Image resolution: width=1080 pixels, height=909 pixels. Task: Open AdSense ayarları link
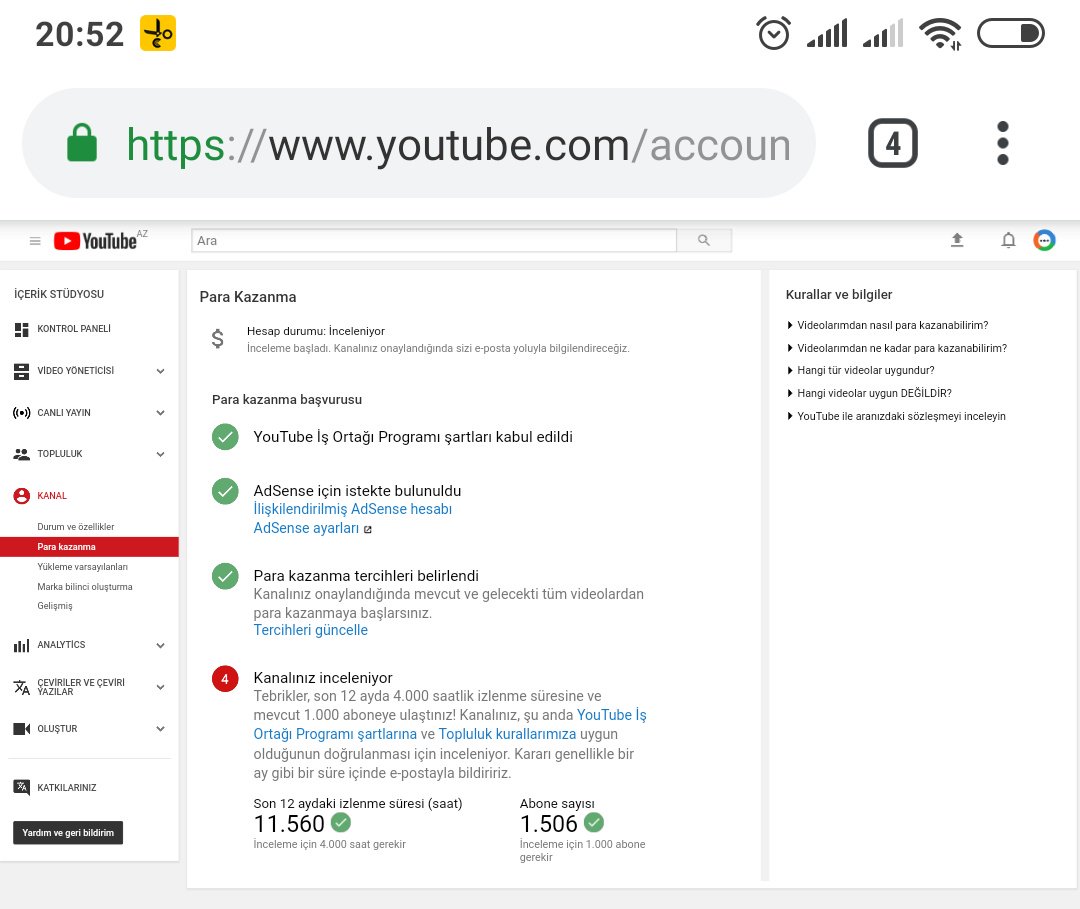click(x=307, y=528)
